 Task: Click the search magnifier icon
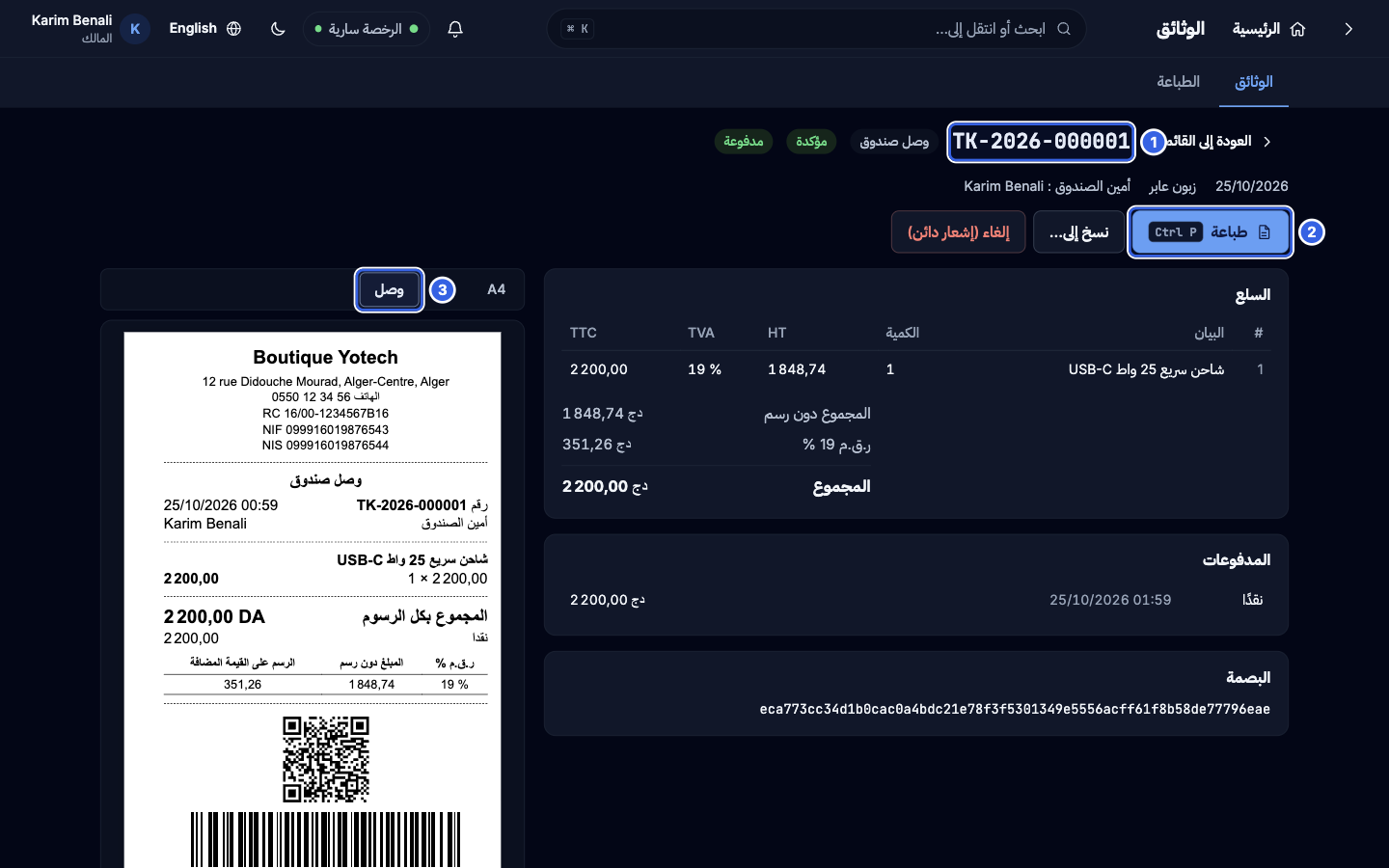(1064, 29)
